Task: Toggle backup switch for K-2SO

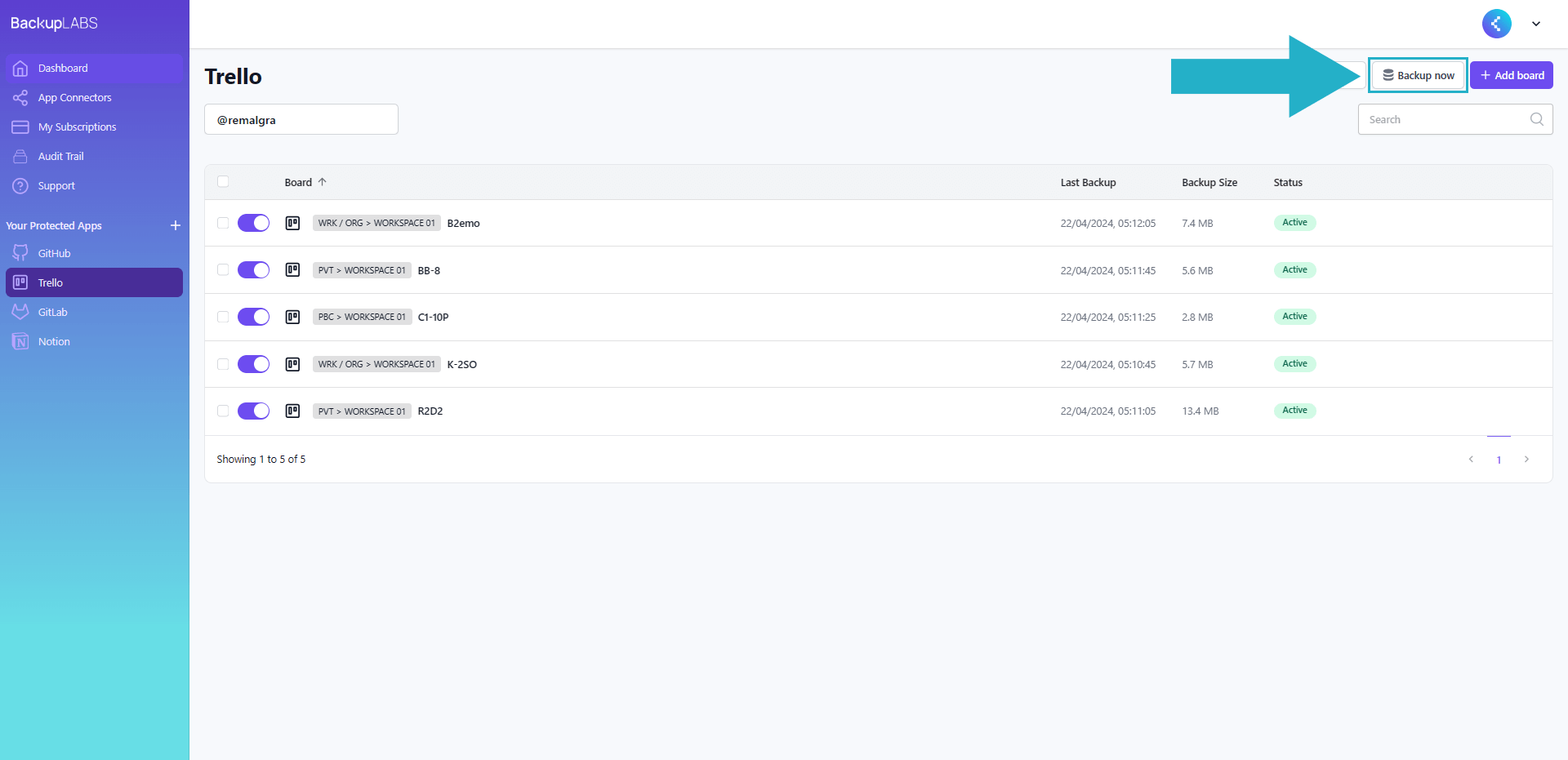Action: coord(254,364)
